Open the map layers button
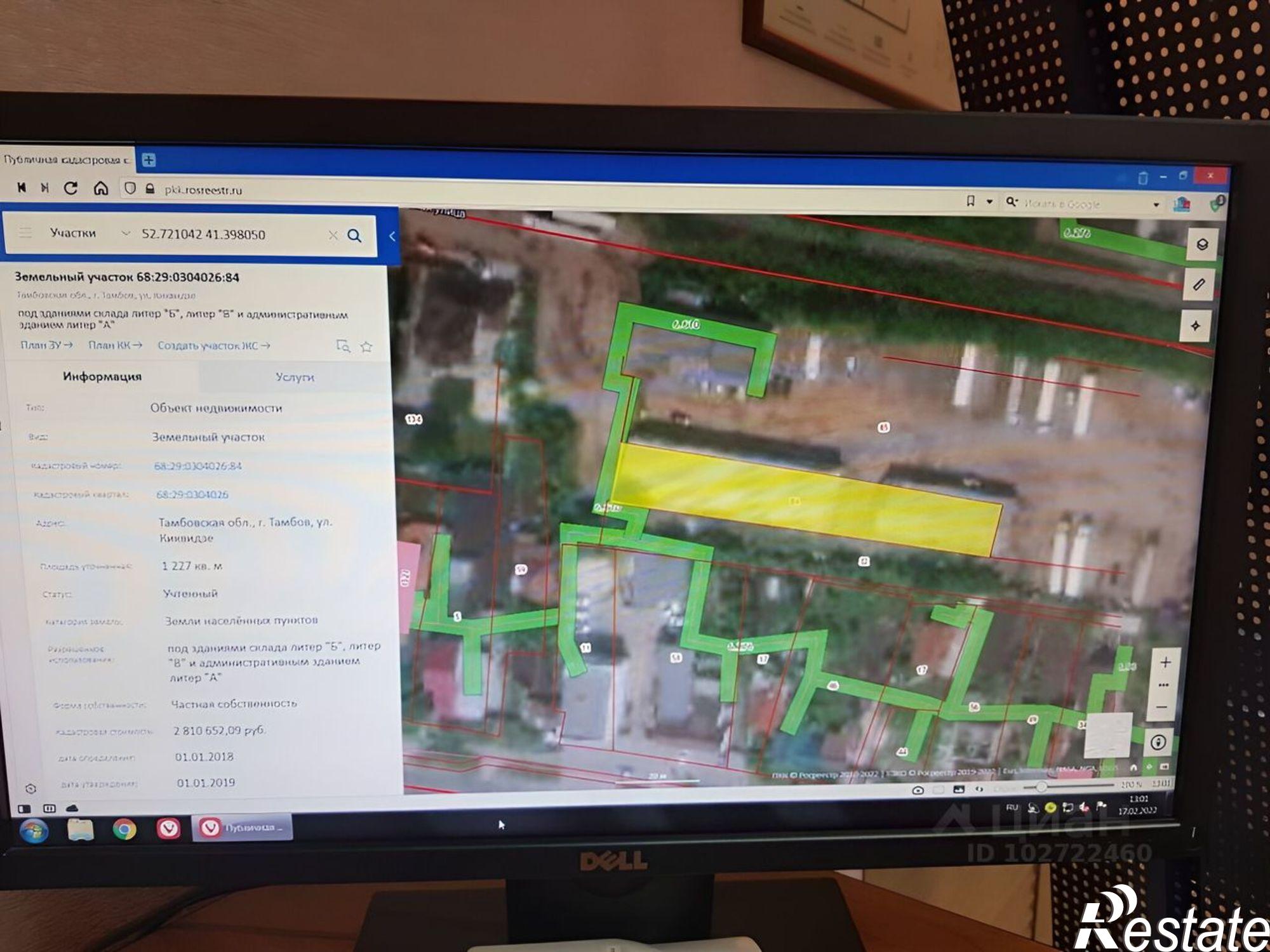Image resolution: width=1270 pixels, height=952 pixels. pyautogui.click(x=1201, y=244)
